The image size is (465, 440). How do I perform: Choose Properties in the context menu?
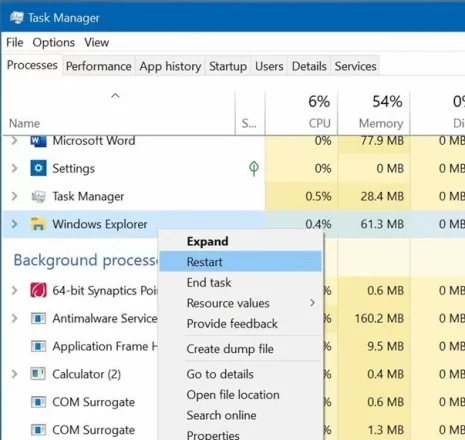[241, 434]
